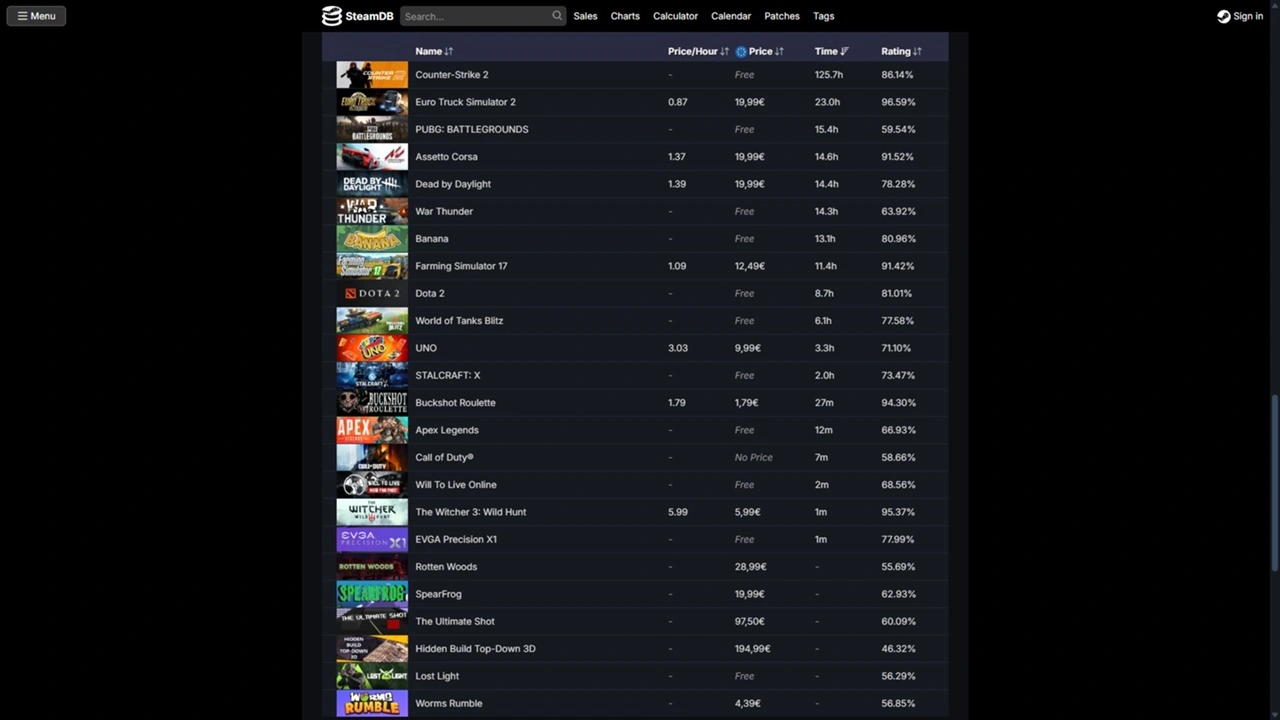Open the hamburger Menu button
Screen dimensions: 1280x720
pyautogui.click(x=36, y=16)
